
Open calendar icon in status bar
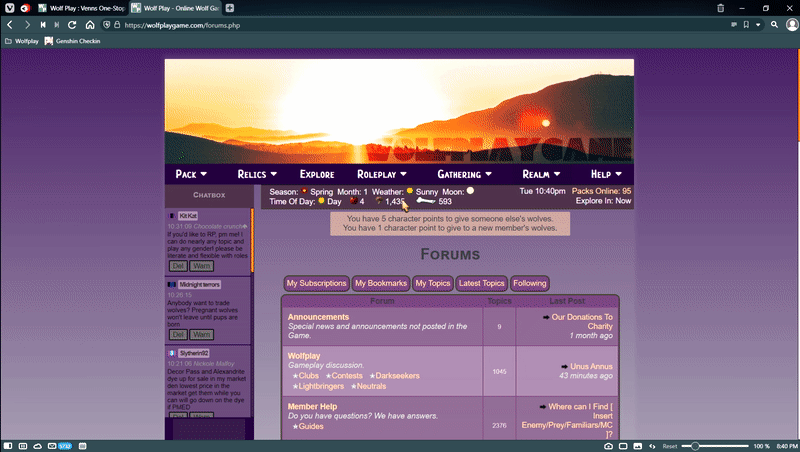pos(83,446)
